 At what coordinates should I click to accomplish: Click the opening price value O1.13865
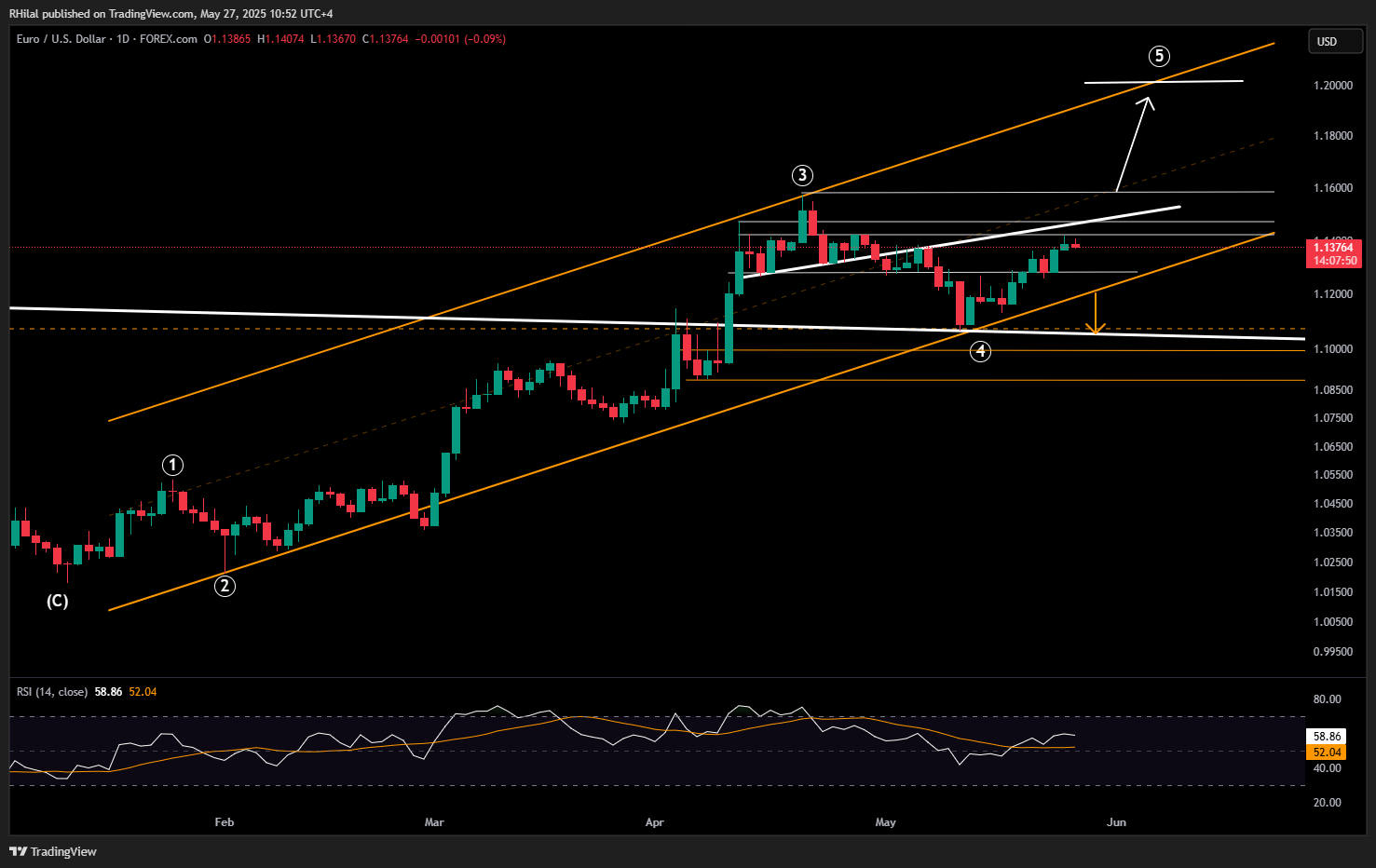227,39
